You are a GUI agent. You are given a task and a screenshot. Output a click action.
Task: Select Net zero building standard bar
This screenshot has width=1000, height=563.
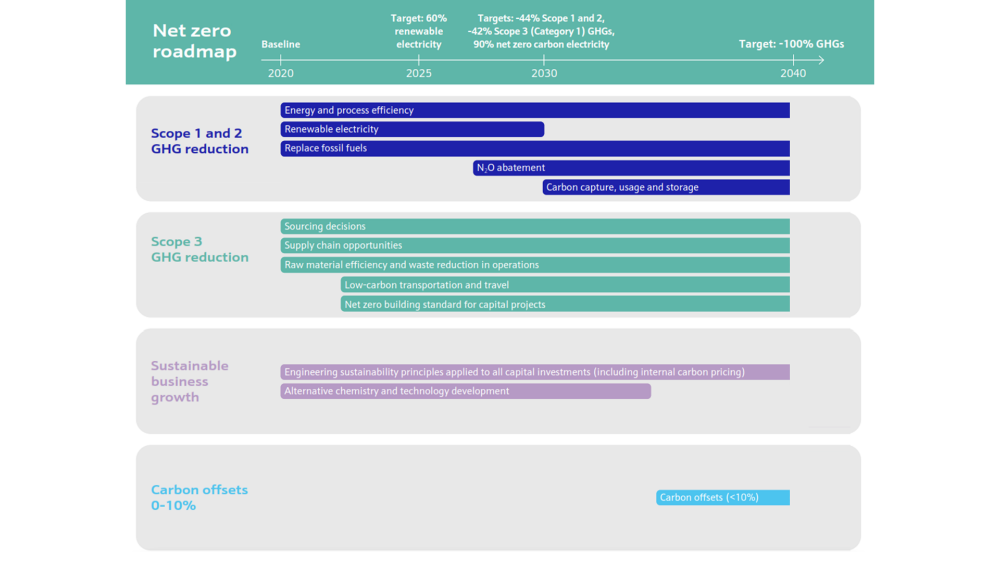point(565,304)
